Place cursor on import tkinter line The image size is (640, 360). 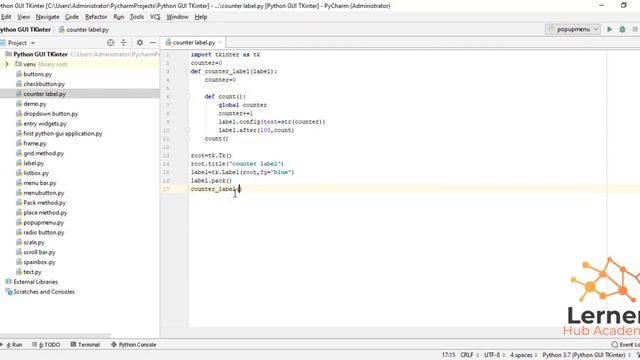225,54
